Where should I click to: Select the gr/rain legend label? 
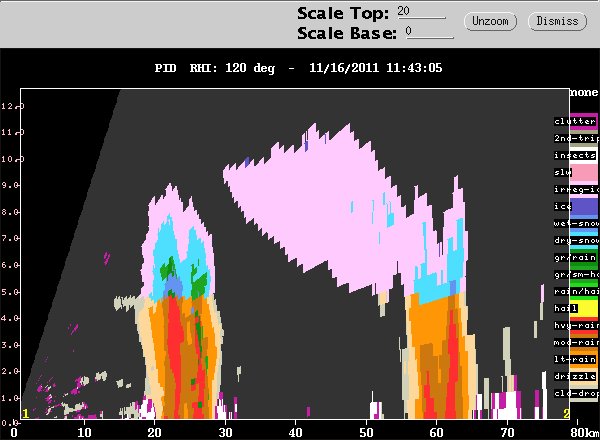pyautogui.click(x=575, y=257)
